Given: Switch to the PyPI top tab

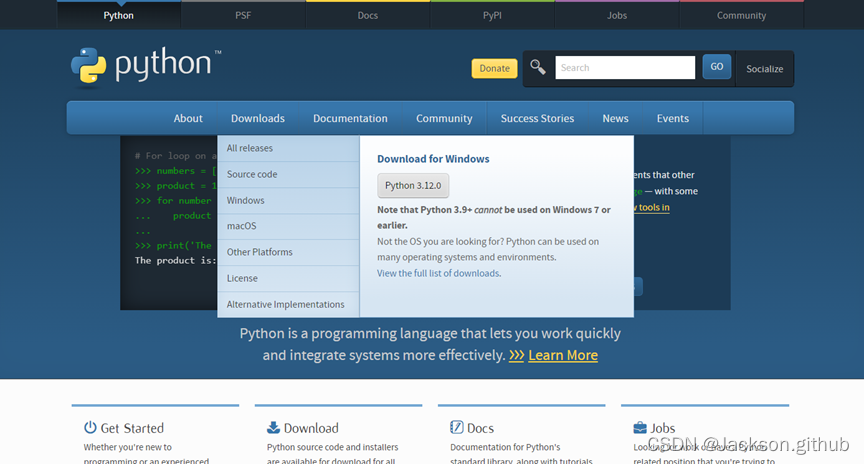Looking at the screenshot, I should 492,15.
